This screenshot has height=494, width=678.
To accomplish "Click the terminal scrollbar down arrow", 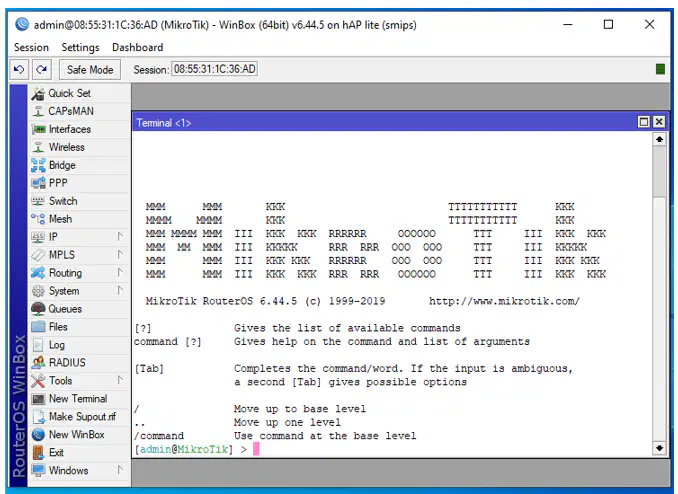I will 659,448.
